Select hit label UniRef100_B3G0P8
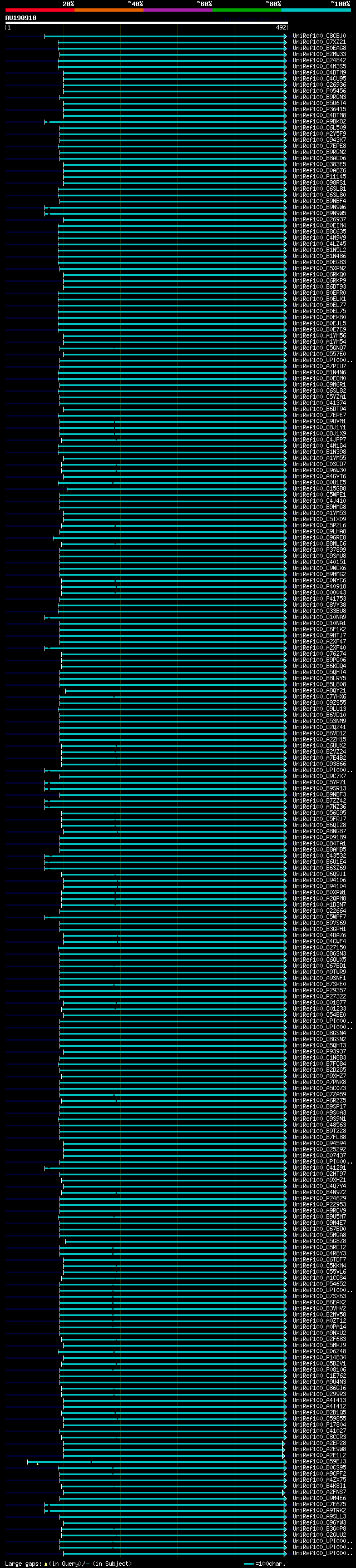This screenshot has width=356, height=1568. [x=319, y=1529]
